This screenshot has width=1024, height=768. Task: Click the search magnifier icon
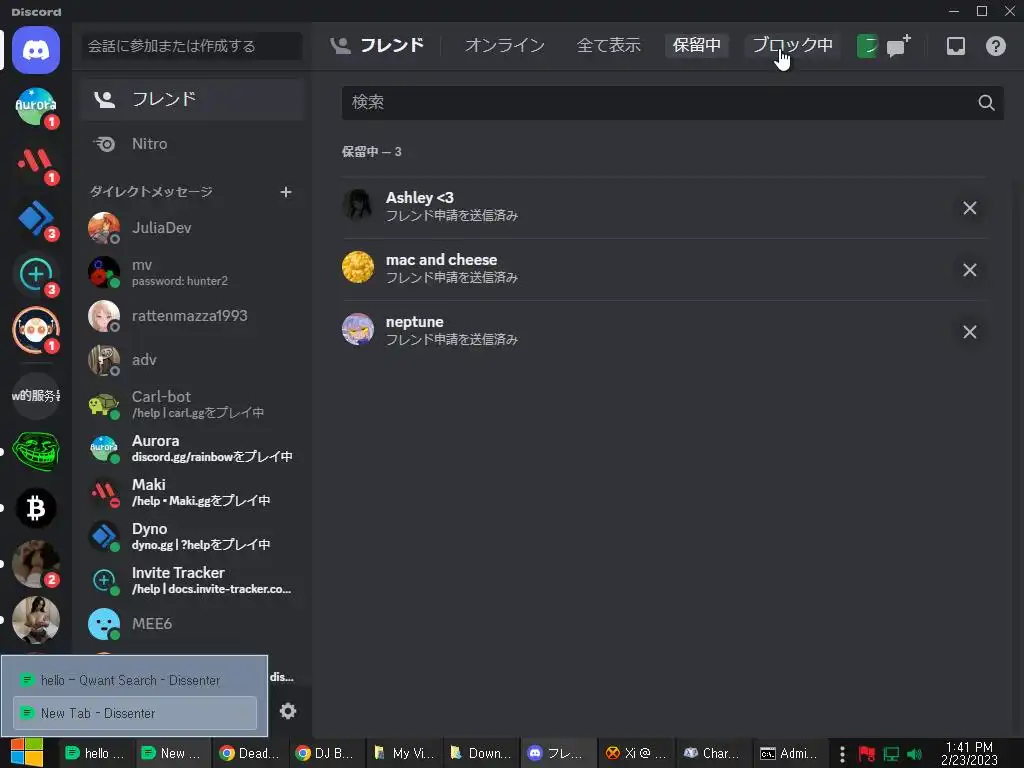coord(986,103)
